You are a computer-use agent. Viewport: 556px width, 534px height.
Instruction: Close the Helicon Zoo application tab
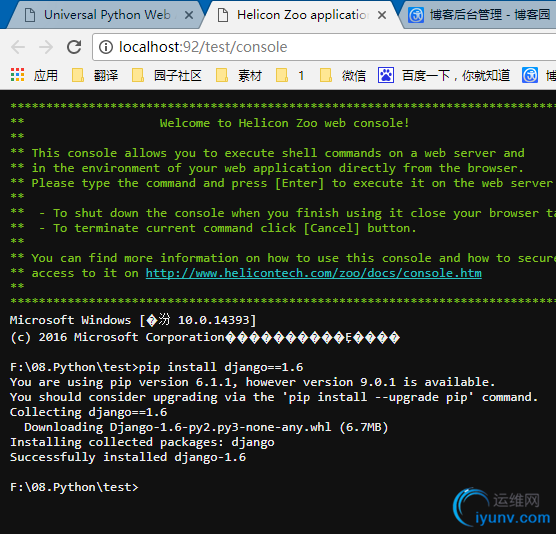click(x=382, y=15)
